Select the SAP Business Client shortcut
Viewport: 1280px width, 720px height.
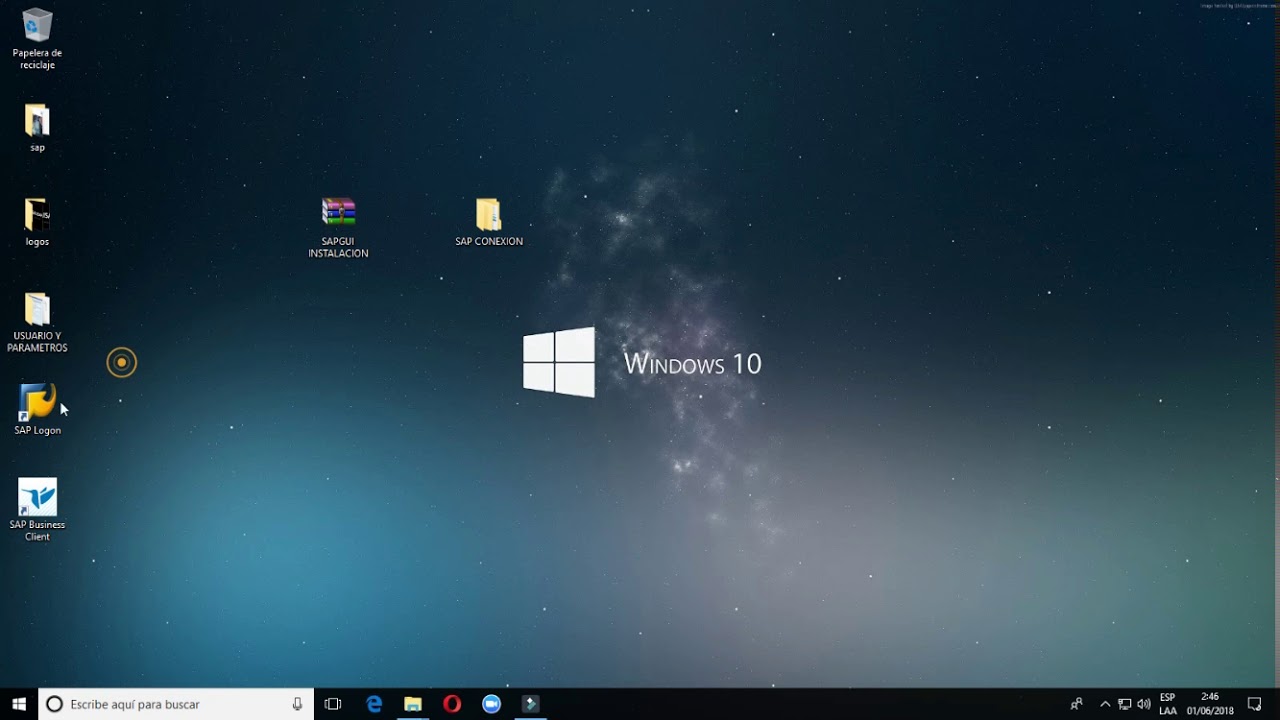coord(37,510)
